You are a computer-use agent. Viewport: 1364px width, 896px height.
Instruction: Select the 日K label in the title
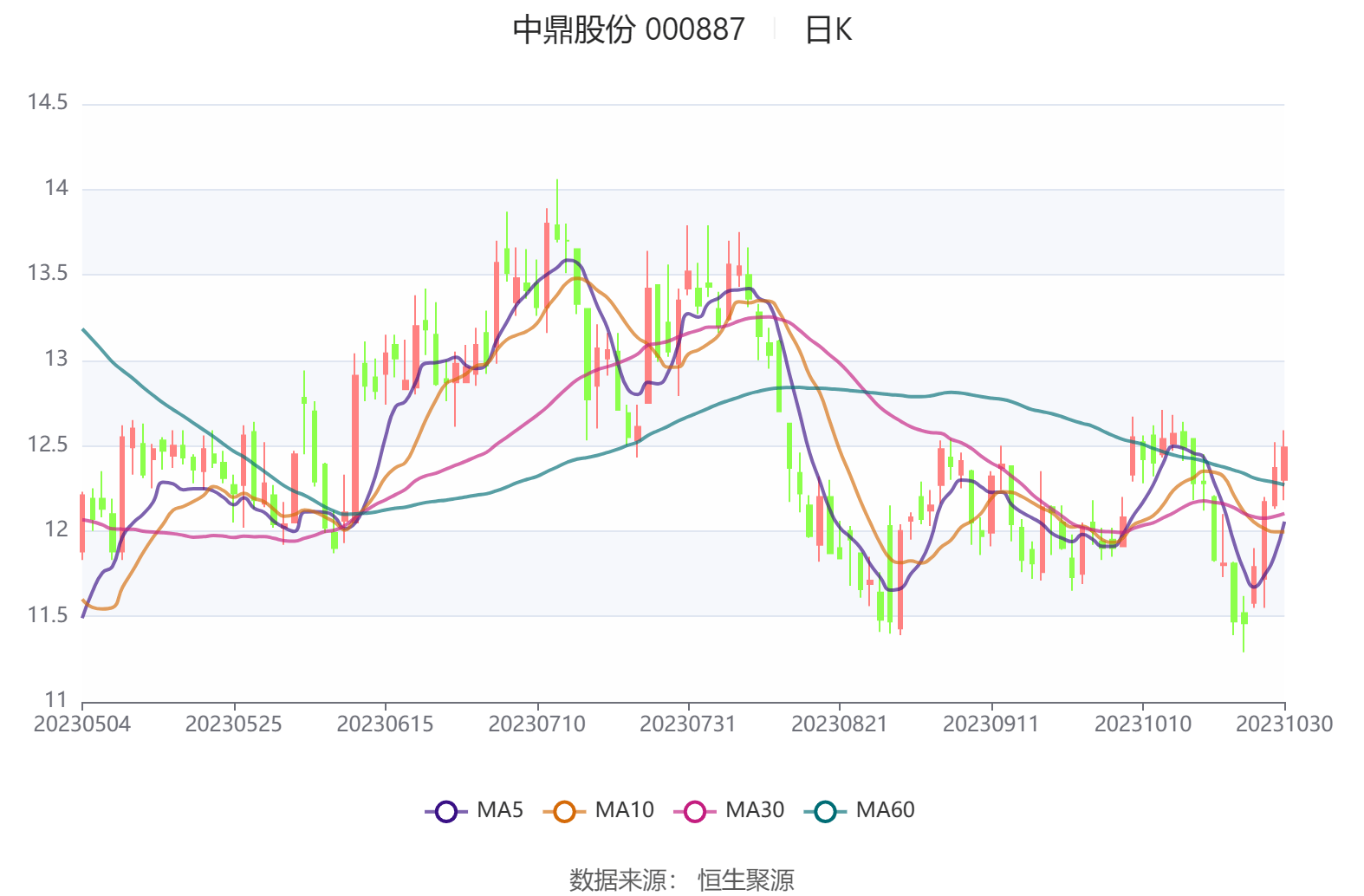click(828, 30)
